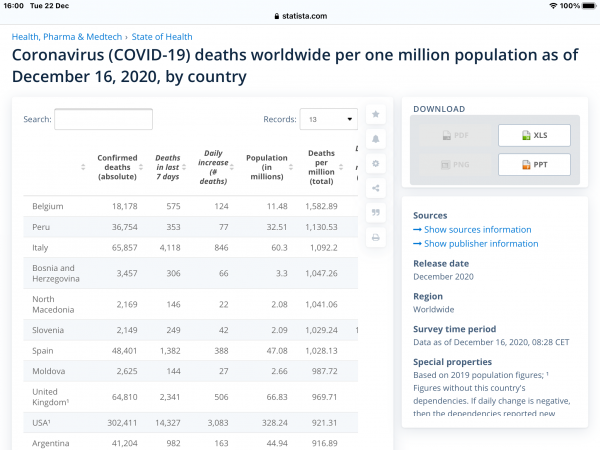Click the print icon

pyautogui.click(x=375, y=237)
